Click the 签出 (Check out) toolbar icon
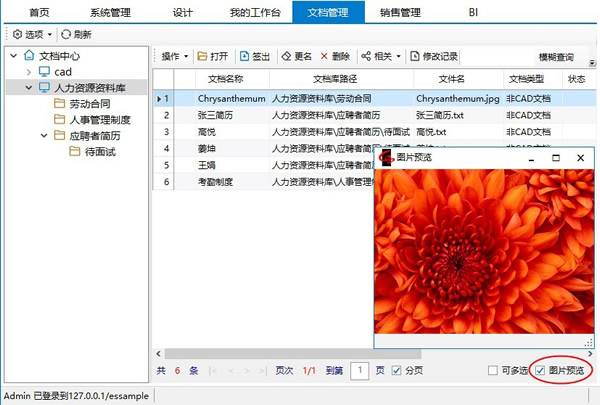Viewport: 600px width, 405px height. 244,56
